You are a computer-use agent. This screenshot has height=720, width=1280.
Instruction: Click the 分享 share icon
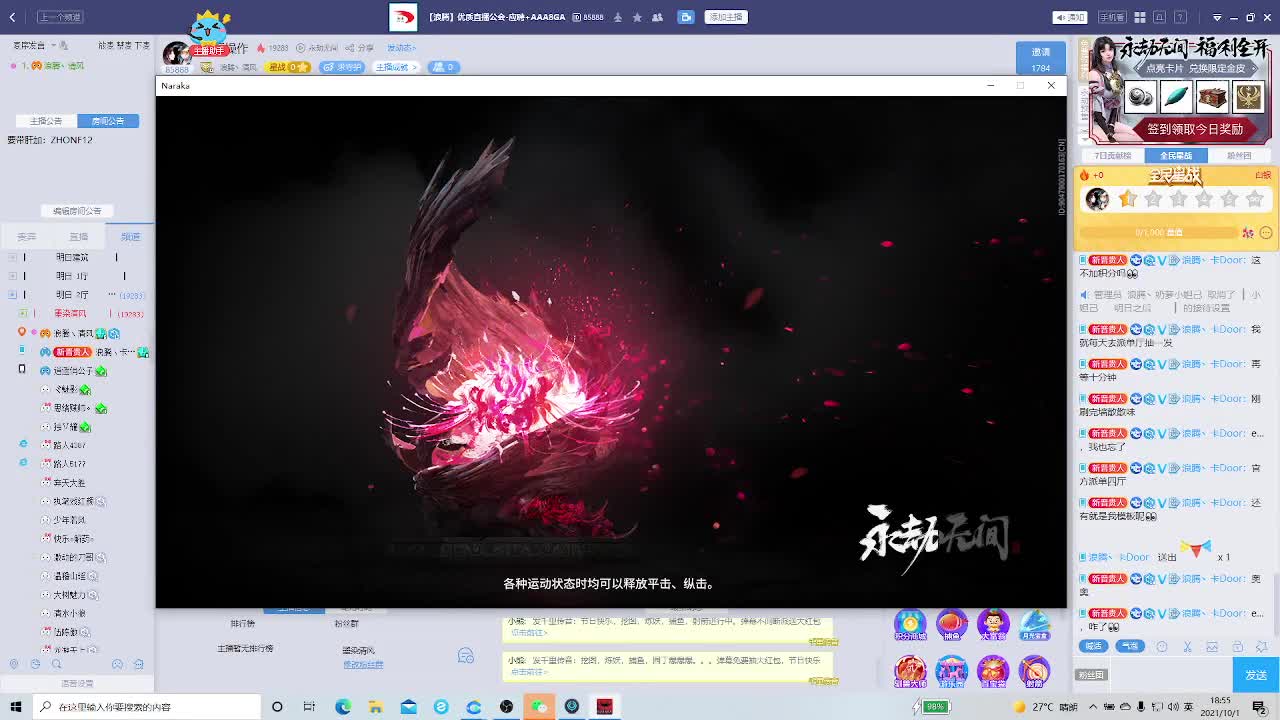click(x=360, y=48)
